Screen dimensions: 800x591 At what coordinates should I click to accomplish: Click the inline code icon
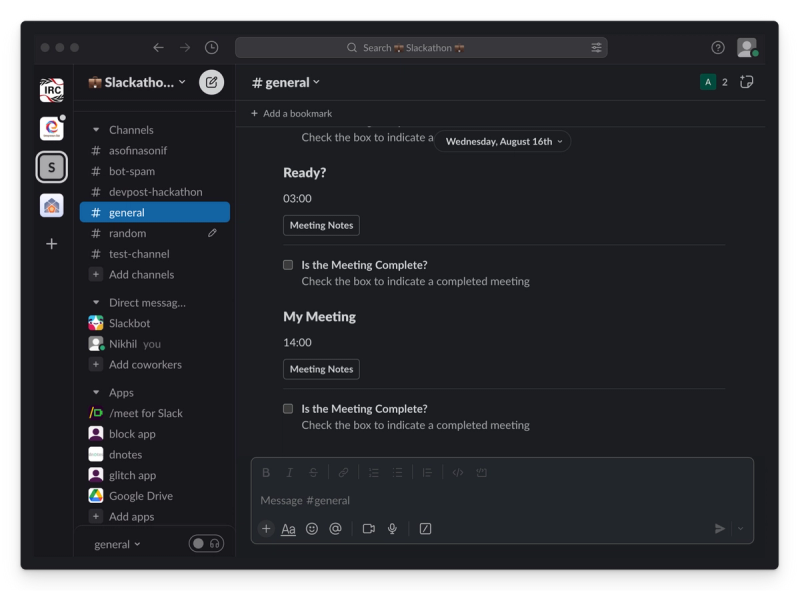(x=458, y=473)
